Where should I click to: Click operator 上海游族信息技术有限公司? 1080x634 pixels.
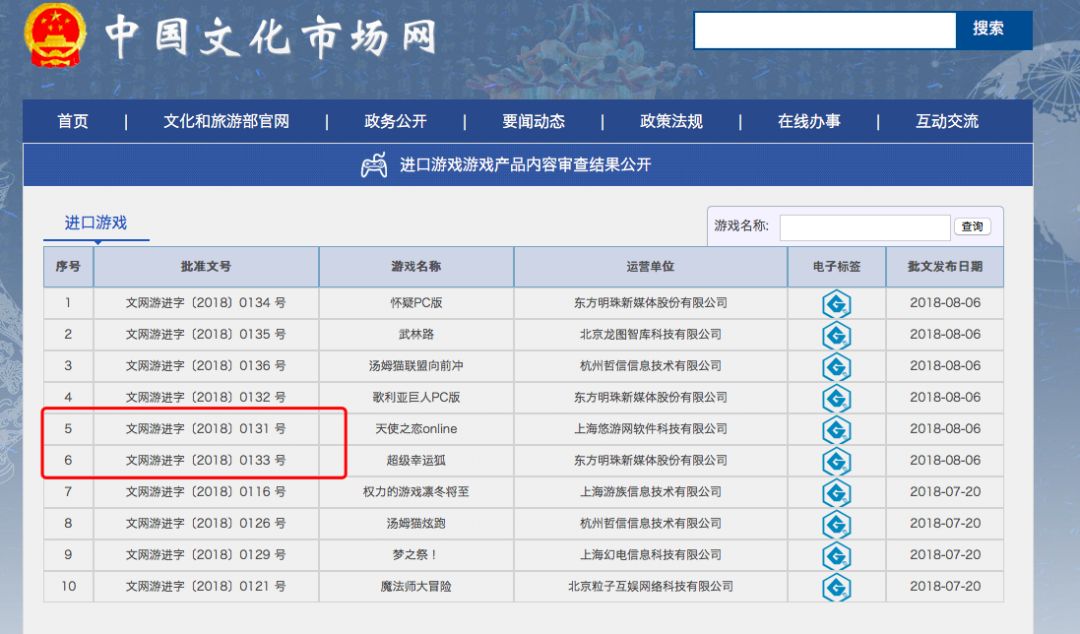point(650,492)
